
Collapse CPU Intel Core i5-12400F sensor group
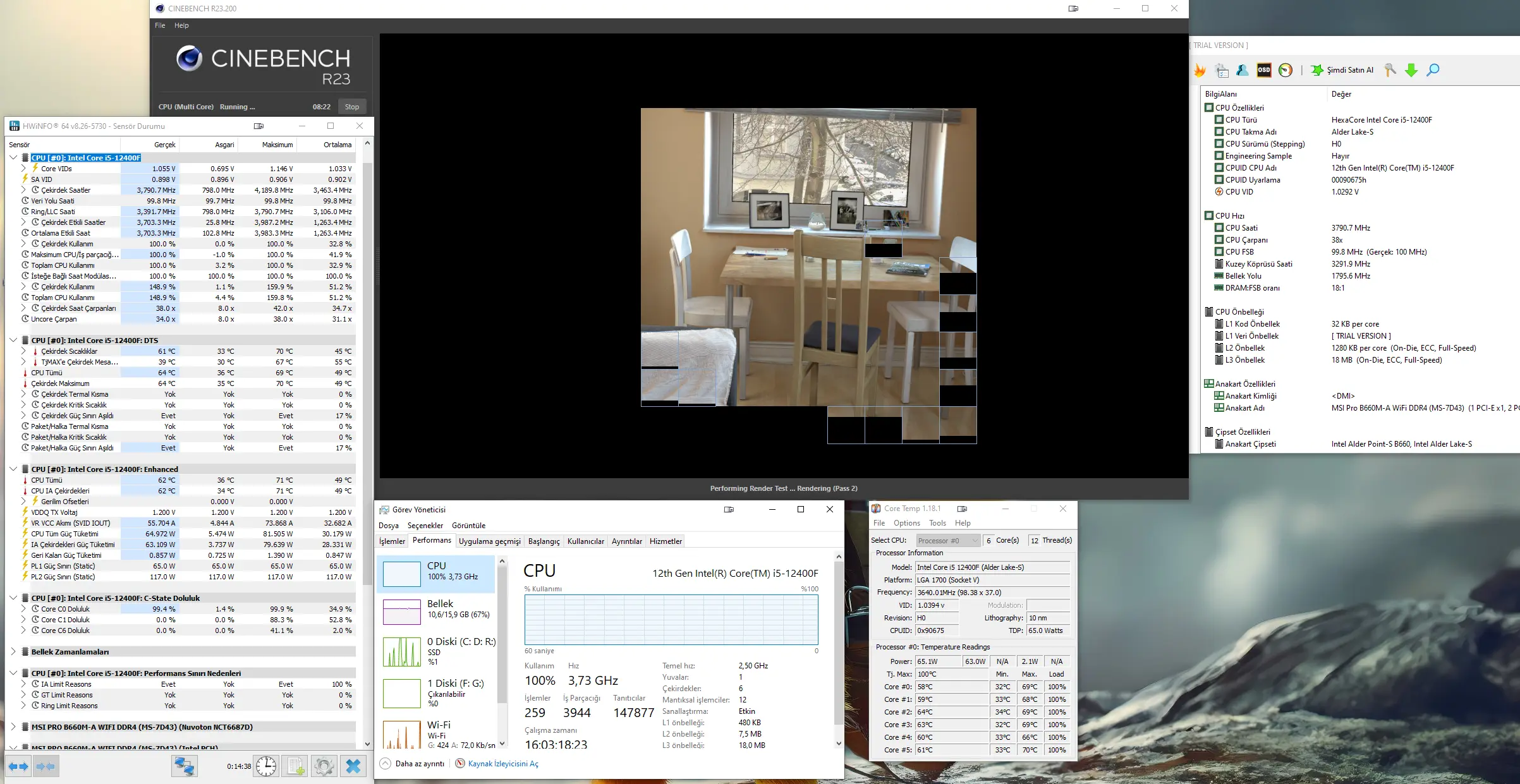[13, 157]
